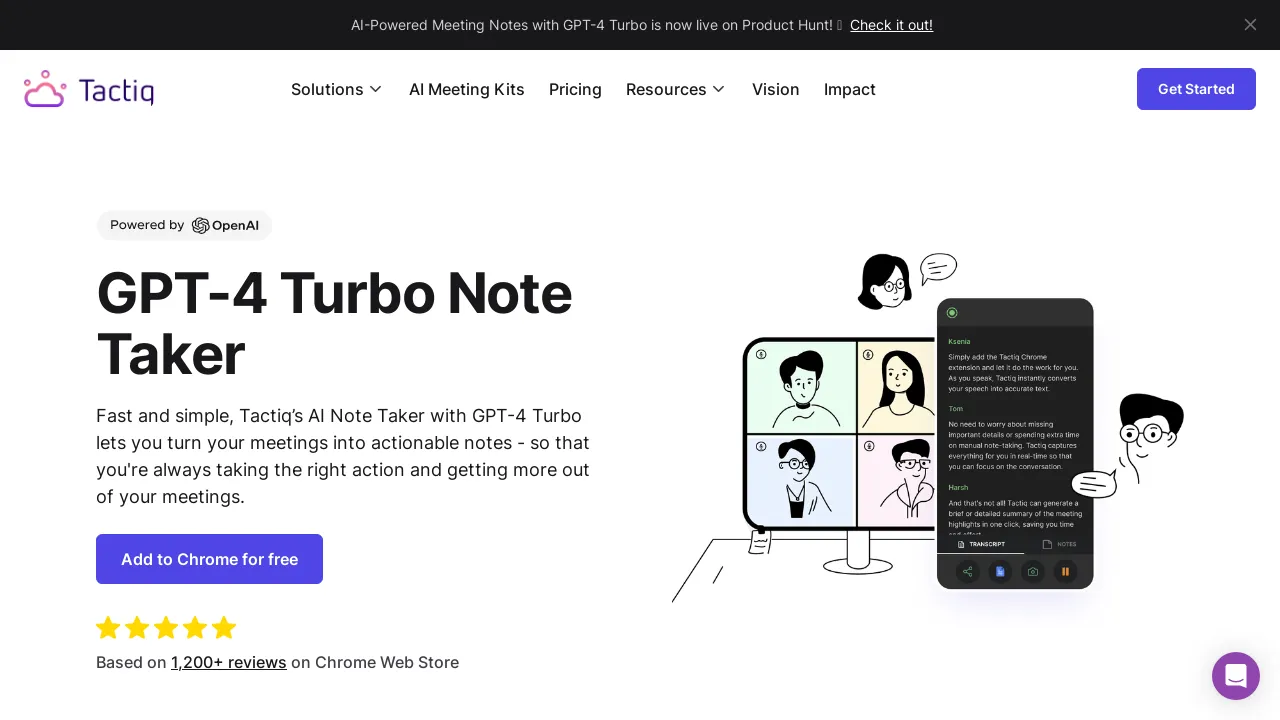Open the Resources dropdown

click(676, 89)
